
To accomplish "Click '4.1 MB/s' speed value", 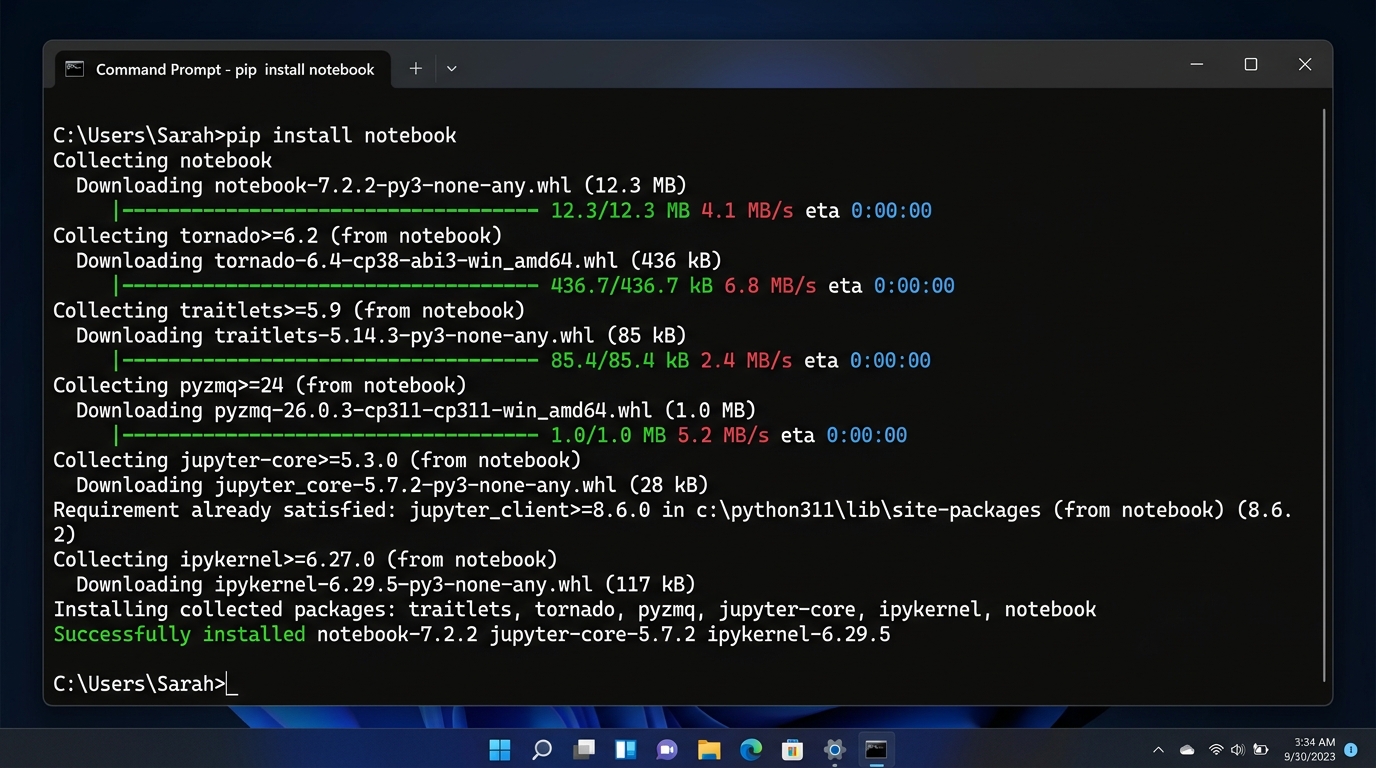I will (747, 211).
